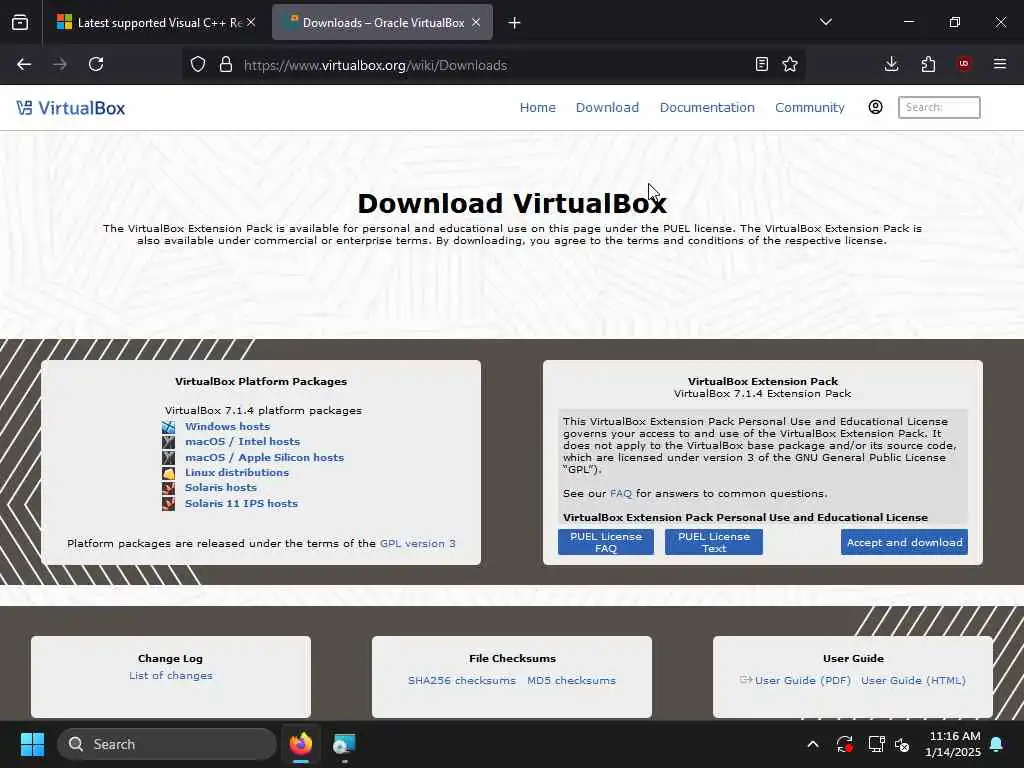
Task: Open the List of changes link
Action: [170, 675]
